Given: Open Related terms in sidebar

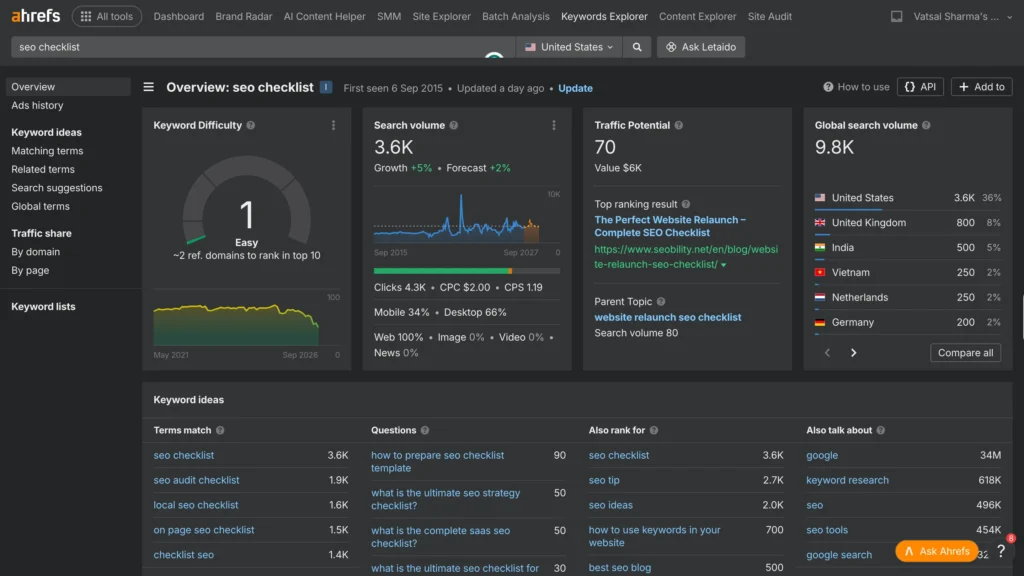Looking at the screenshot, I should point(42,169).
